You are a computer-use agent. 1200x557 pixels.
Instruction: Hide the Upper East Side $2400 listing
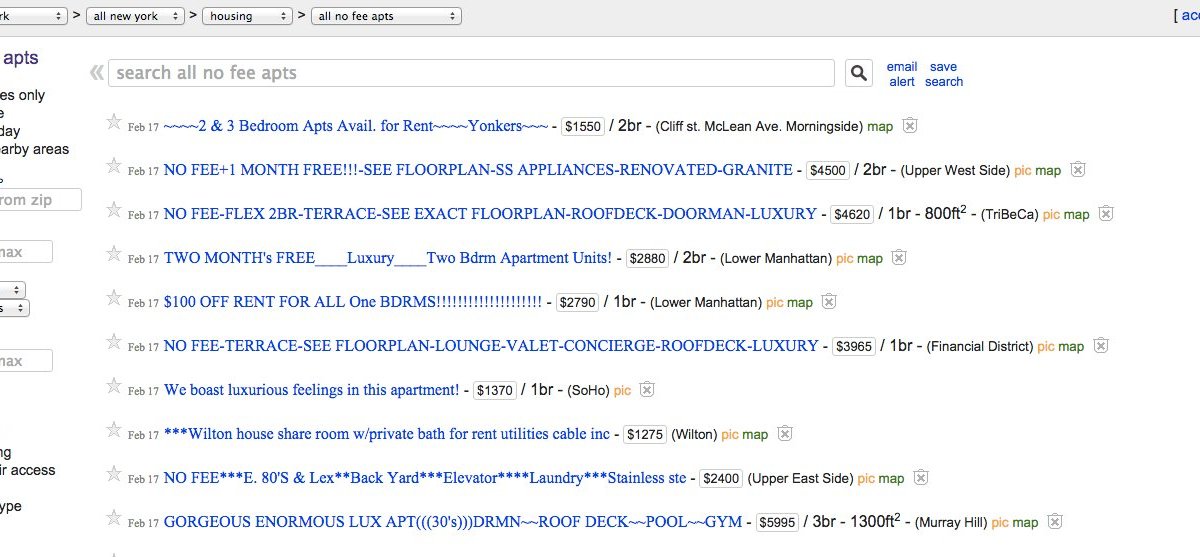click(x=920, y=478)
